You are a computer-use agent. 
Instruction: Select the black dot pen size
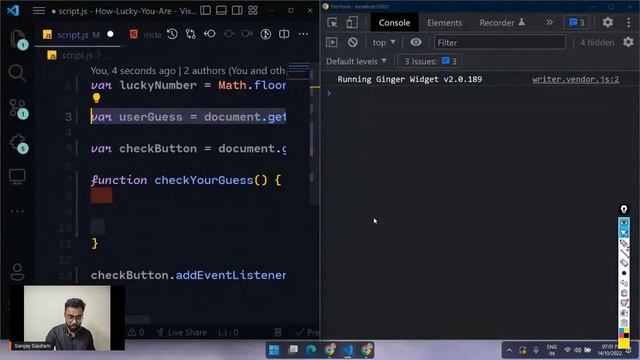click(624, 273)
